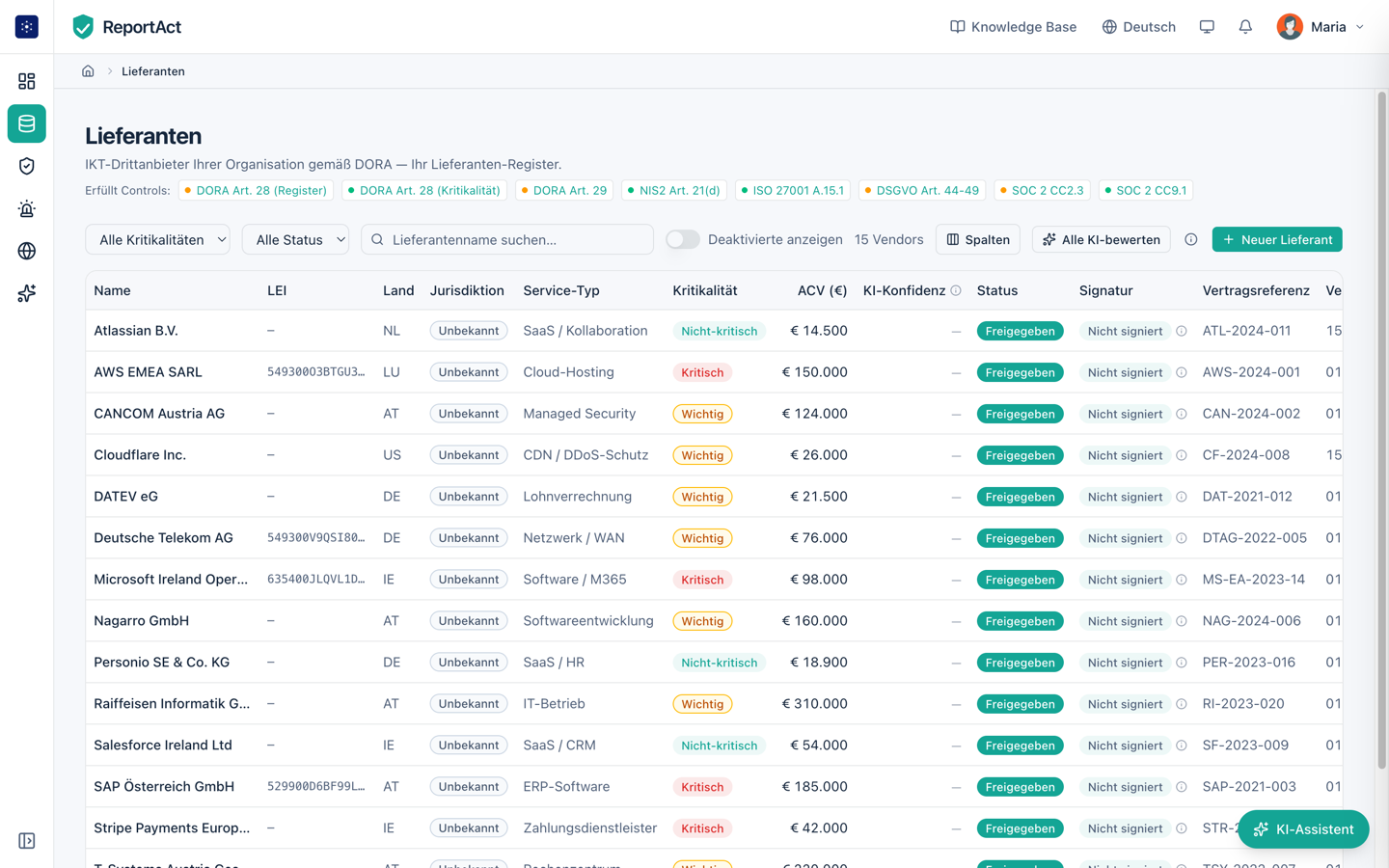1389x868 pixels.
Task: Open the sparkles AI icon in sidebar
Action: click(27, 293)
